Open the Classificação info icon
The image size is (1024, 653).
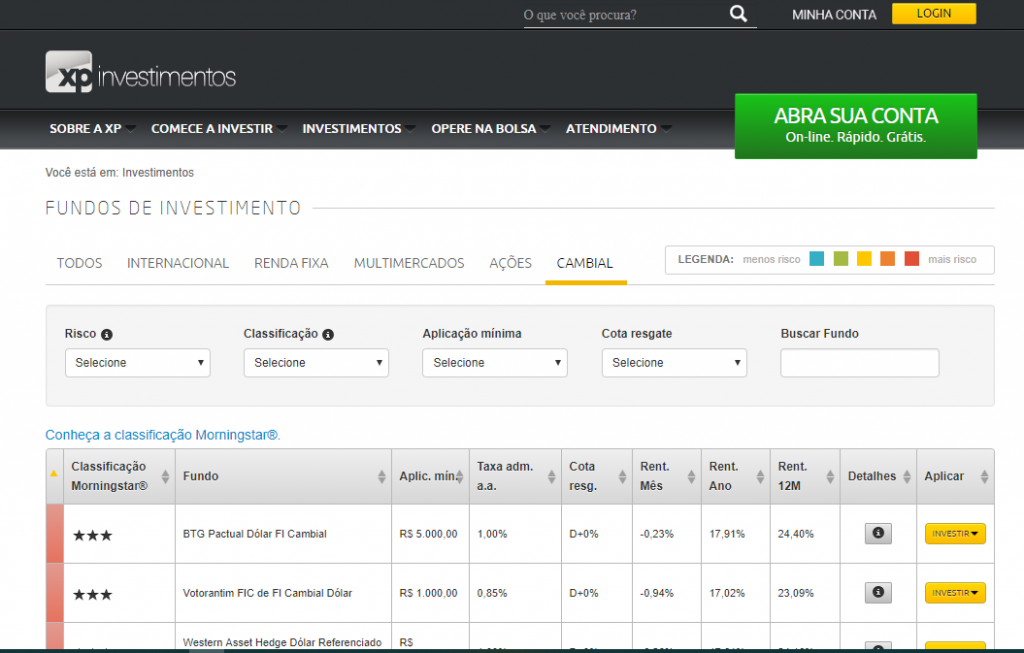328,334
